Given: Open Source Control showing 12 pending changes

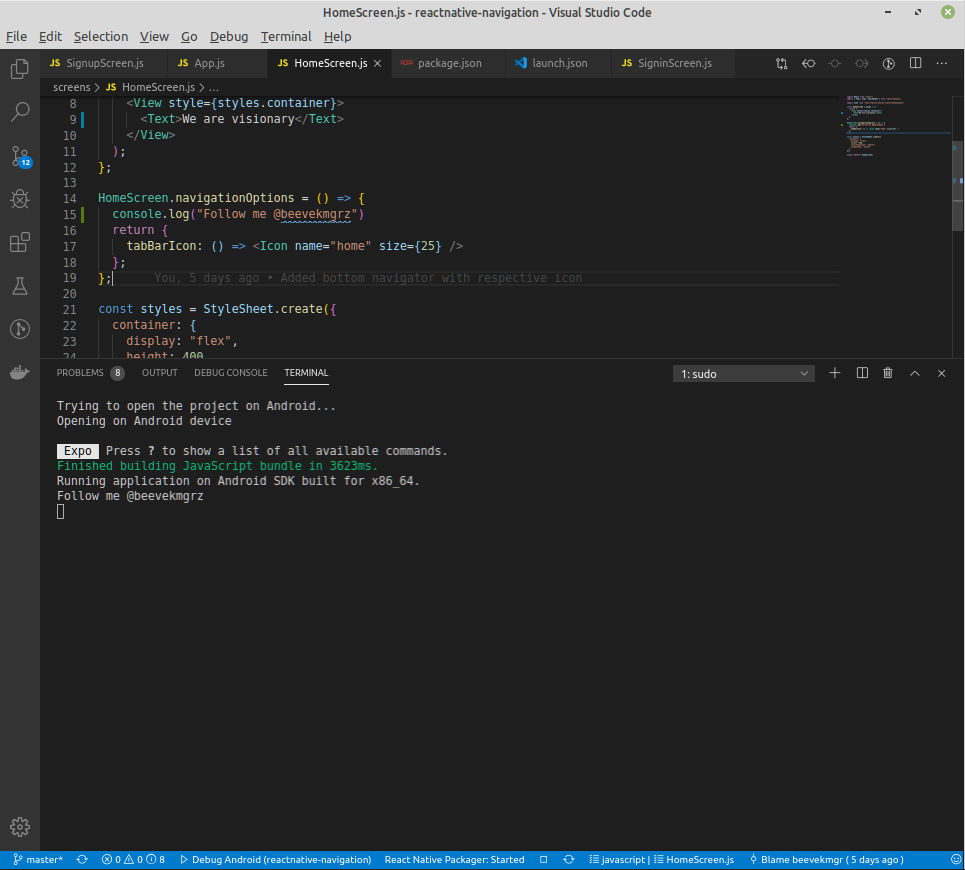Looking at the screenshot, I should (19, 155).
